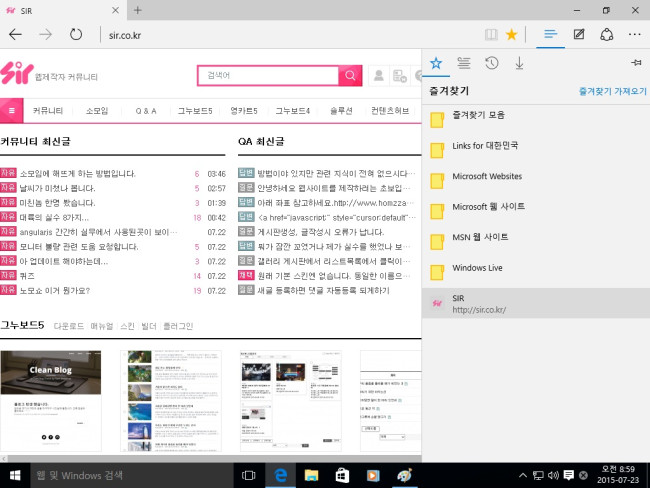Refresh the page with the reload button
The height and width of the screenshot is (488, 650).
[x=76, y=34]
